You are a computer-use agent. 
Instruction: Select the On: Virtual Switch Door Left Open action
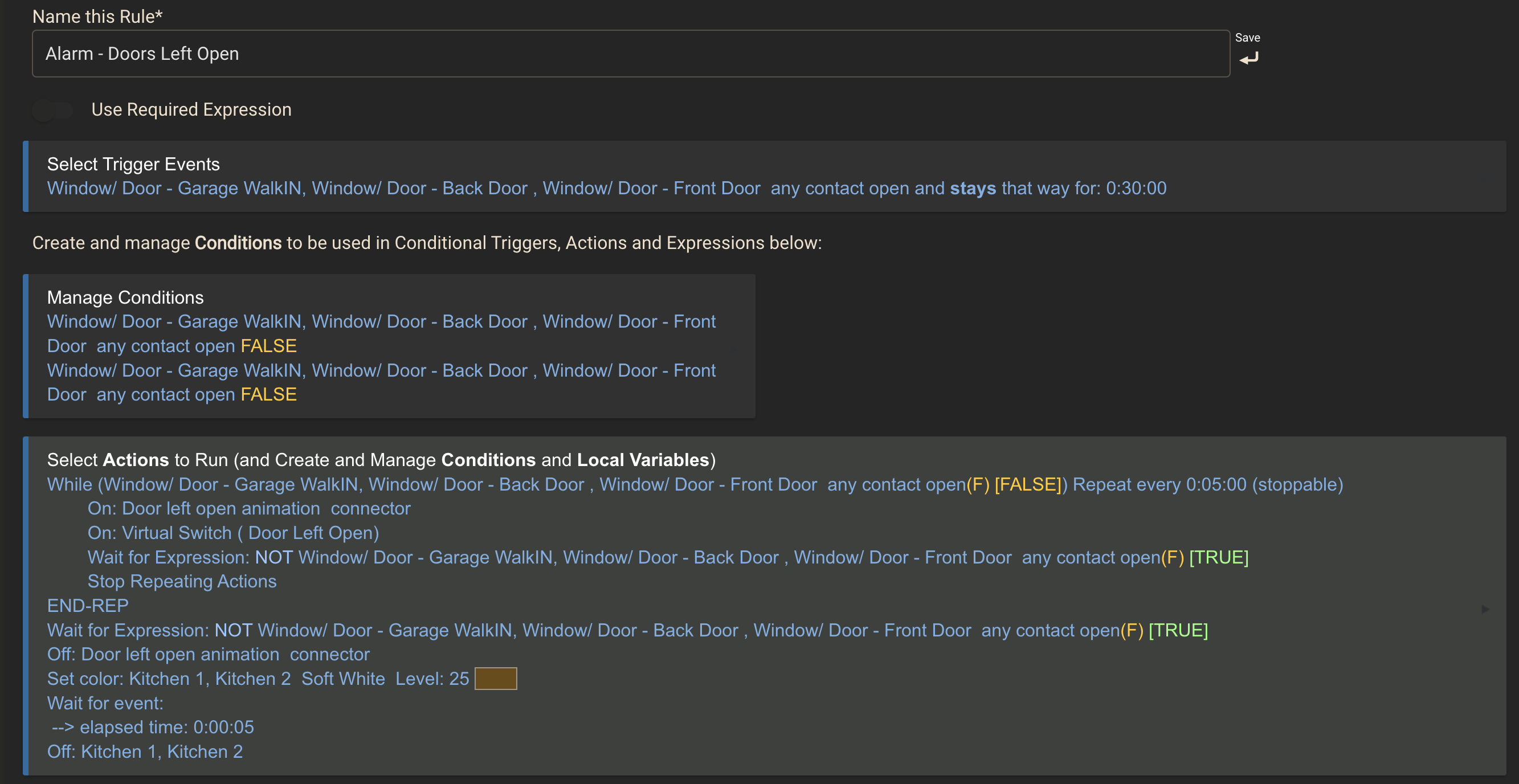coord(233,533)
